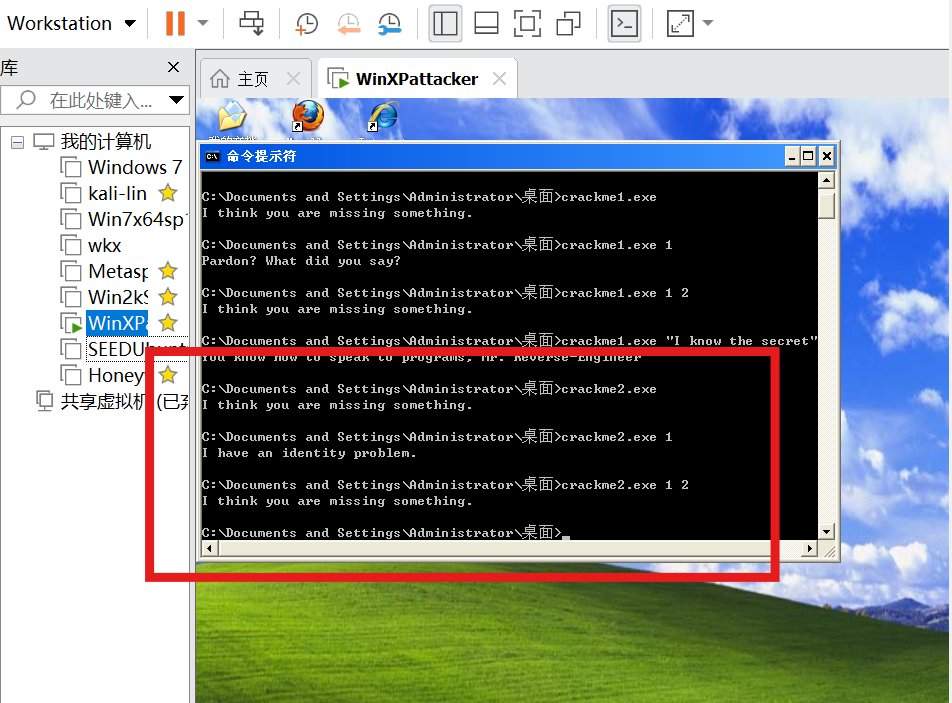Click the "Pardon? What did you say?" line
952x703 pixels.
click(x=301, y=261)
